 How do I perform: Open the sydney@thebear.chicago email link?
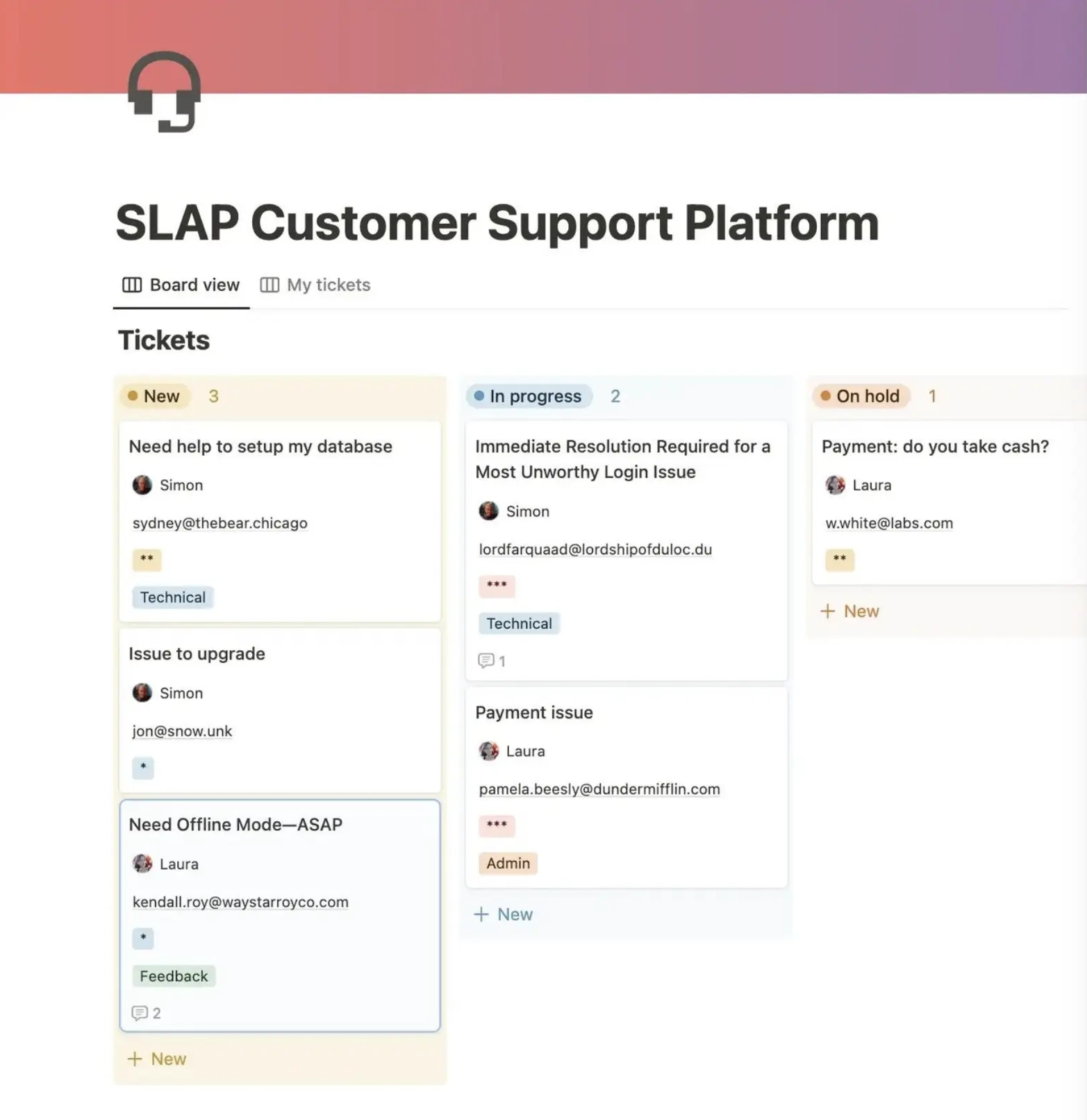point(219,523)
